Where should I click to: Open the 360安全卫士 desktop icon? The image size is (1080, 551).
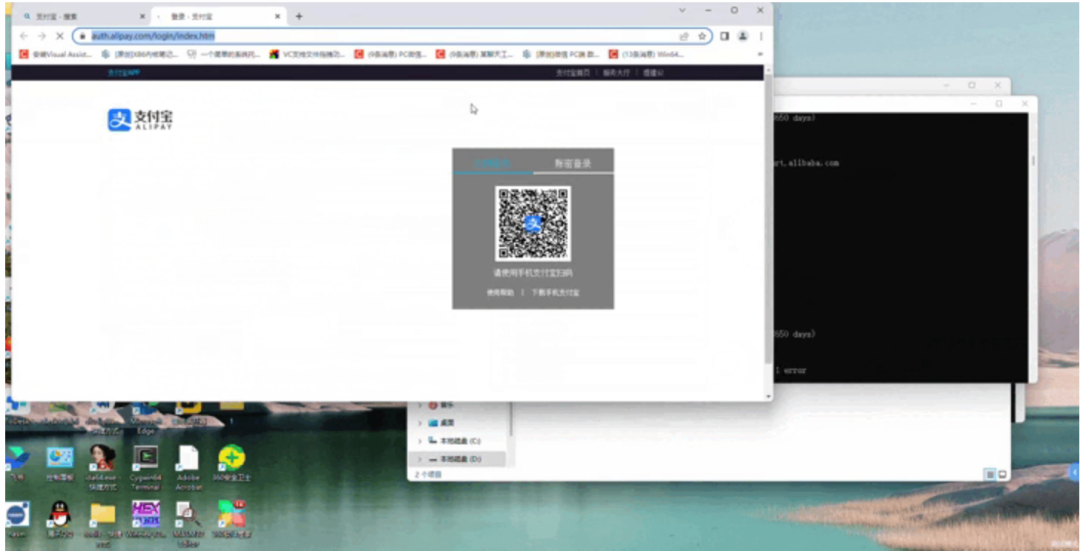[232, 464]
